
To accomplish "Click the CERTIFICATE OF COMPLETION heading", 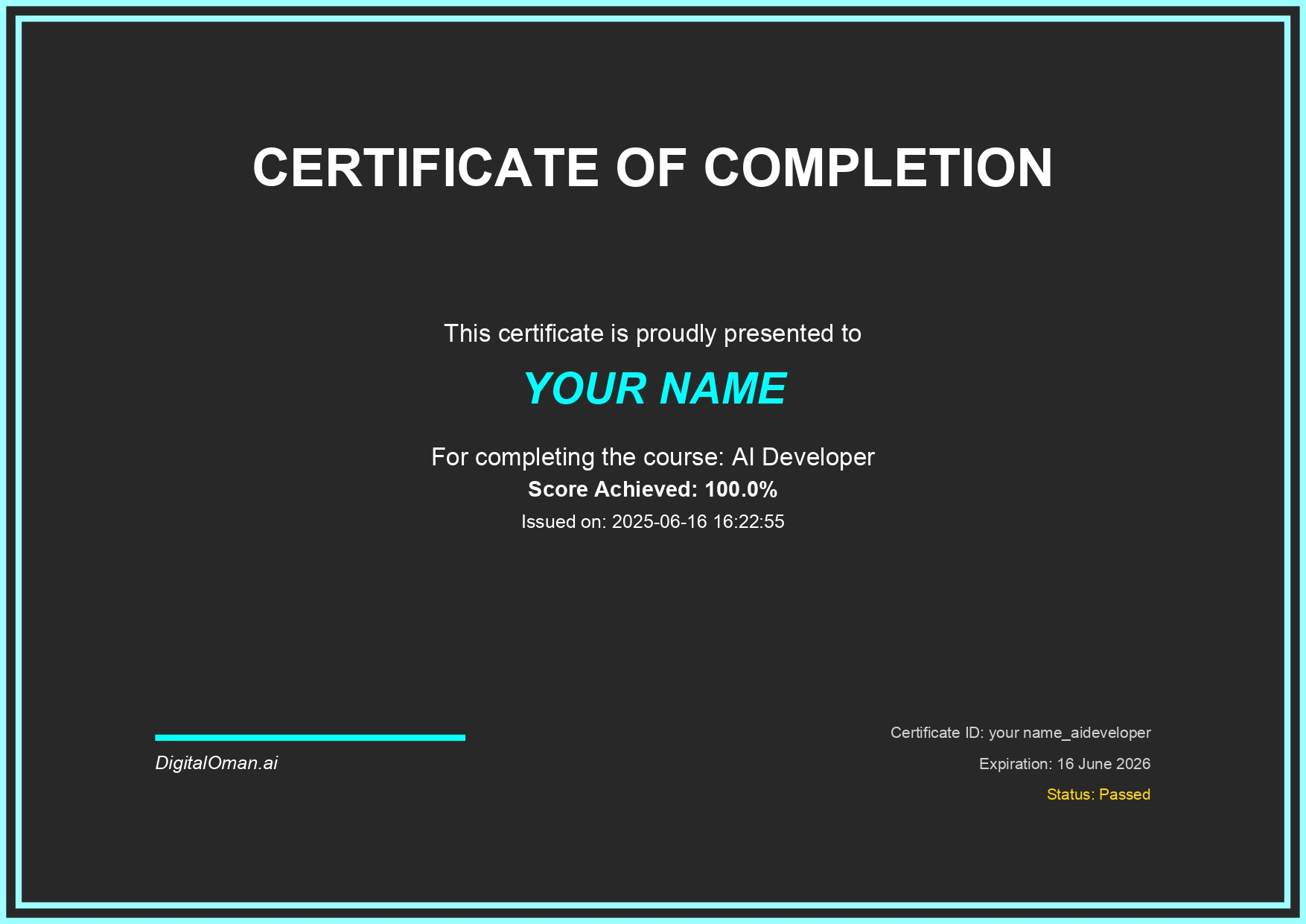I will [x=653, y=167].
